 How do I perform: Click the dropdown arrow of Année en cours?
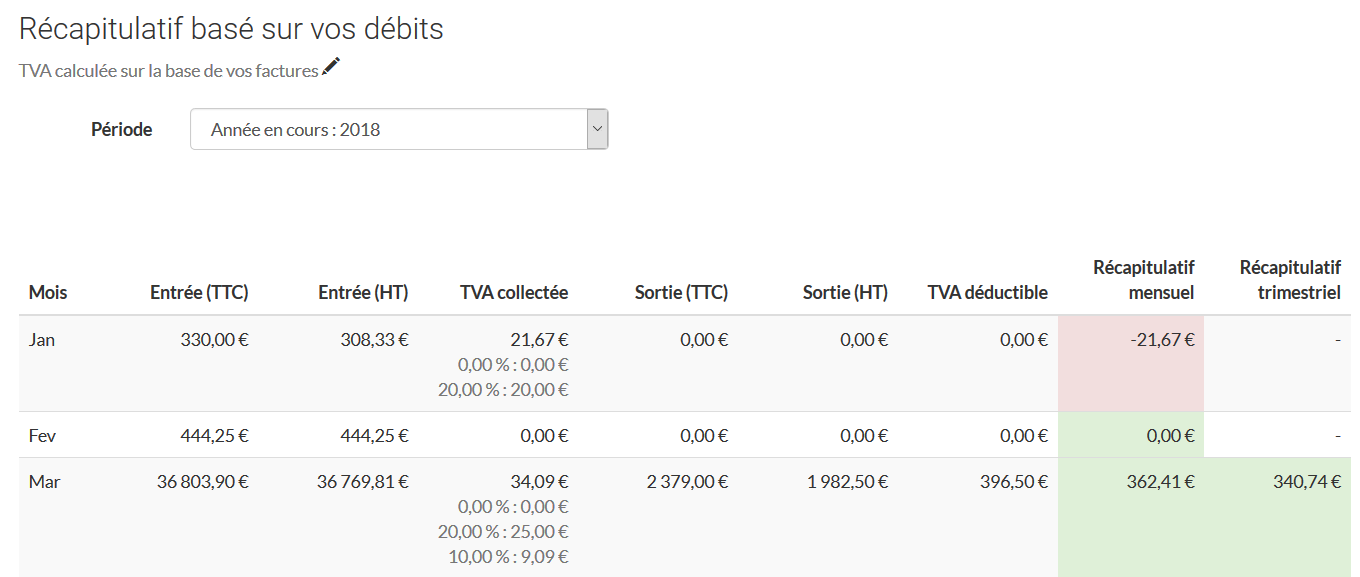597,129
